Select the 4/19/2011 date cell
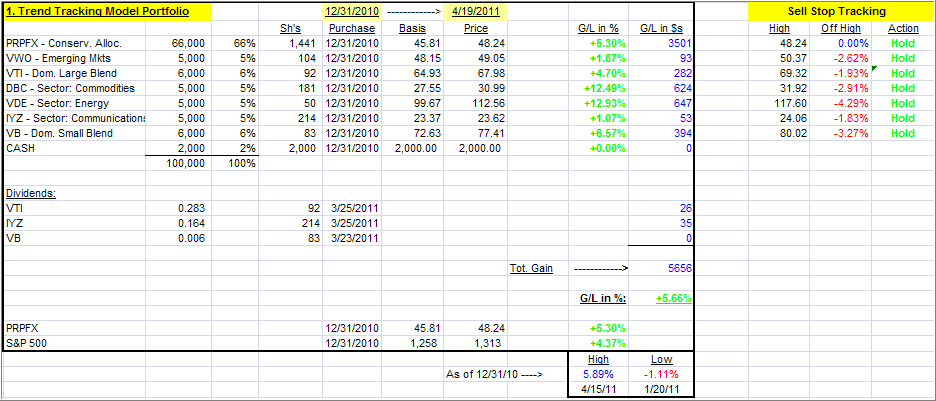Screen dimensions: 936x401 [x=475, y=11]
